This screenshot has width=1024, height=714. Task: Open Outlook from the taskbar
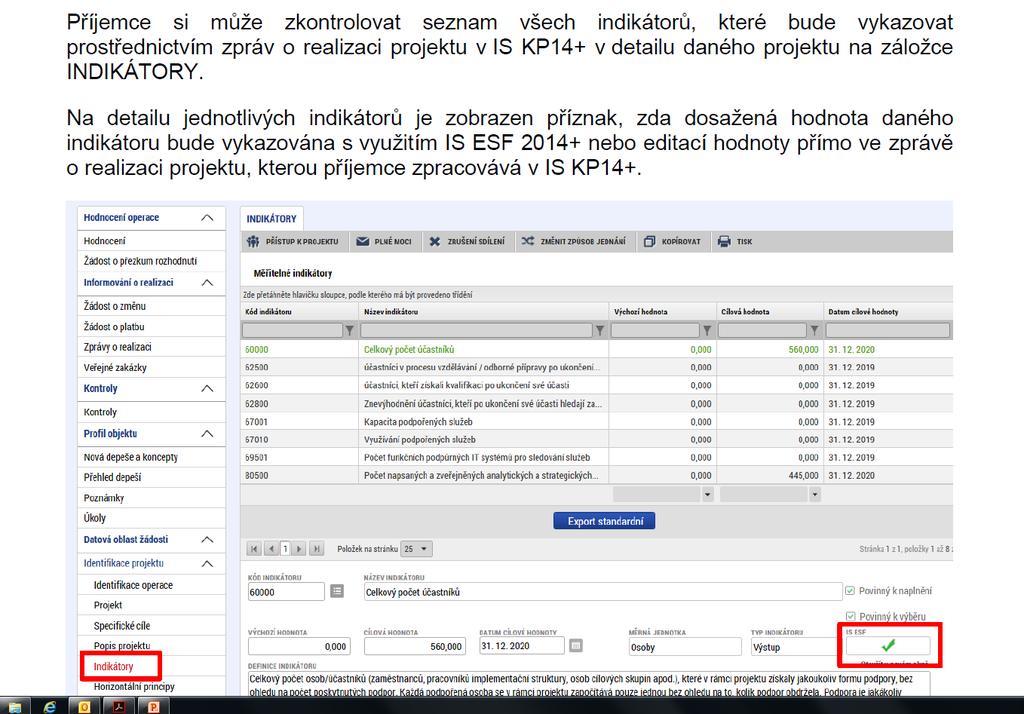coord(84,706)
